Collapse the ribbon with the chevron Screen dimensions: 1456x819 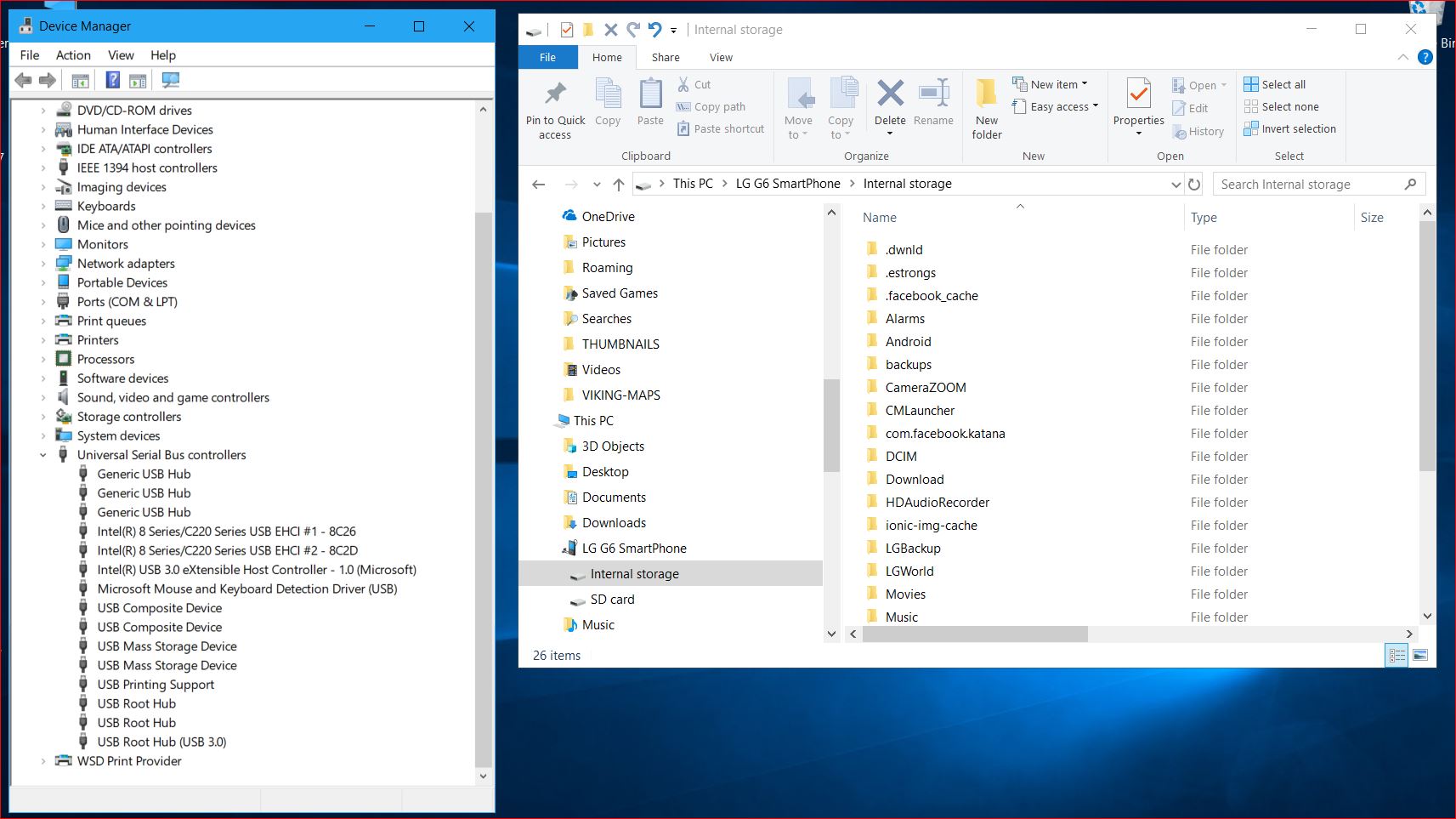(1402, 57)
